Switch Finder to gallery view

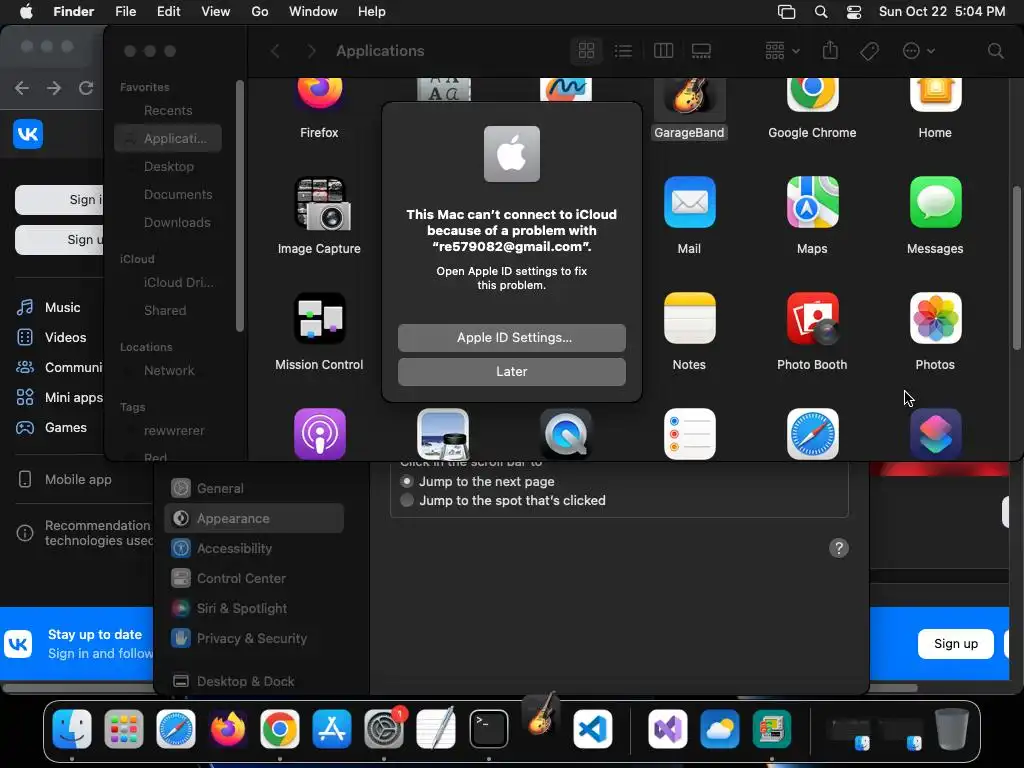point(701,51)
